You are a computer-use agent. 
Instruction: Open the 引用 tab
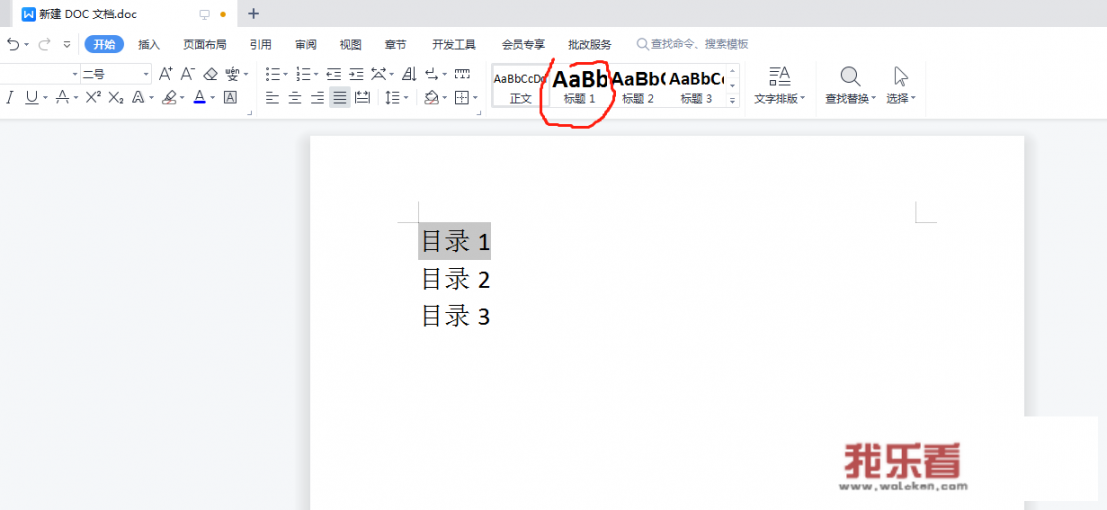click(x=261, y=45)
